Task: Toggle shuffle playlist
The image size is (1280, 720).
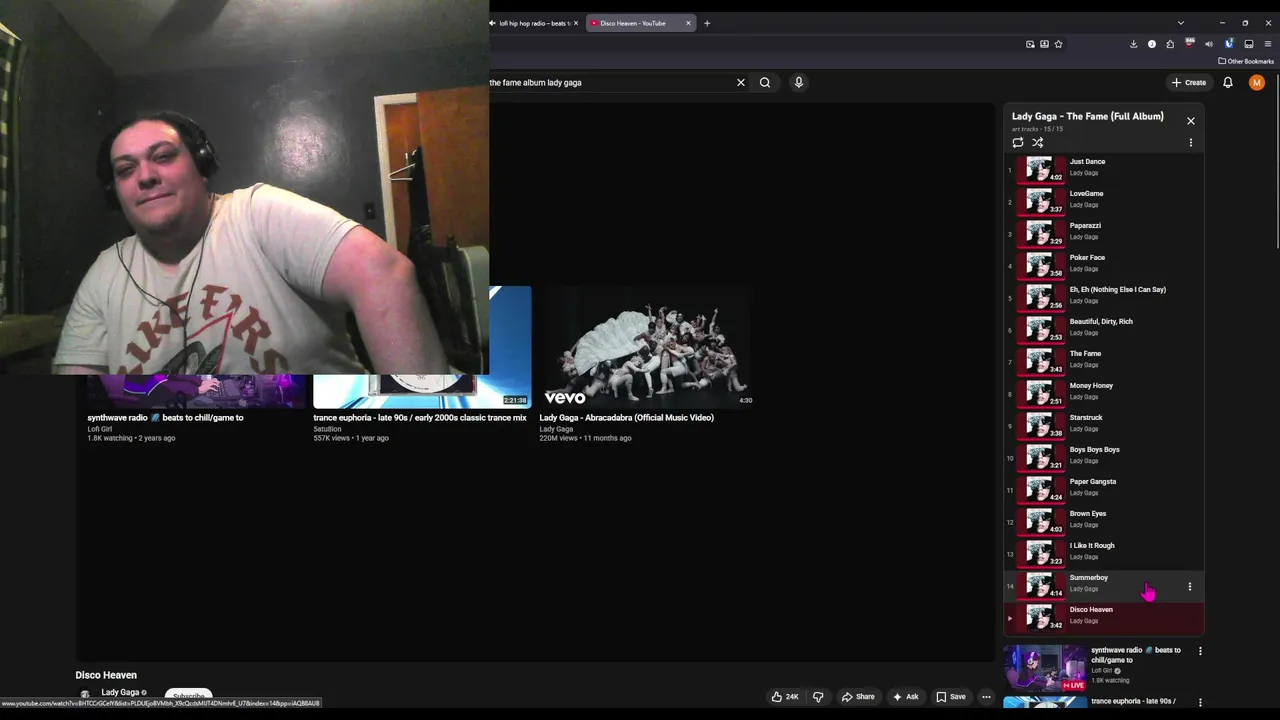Action: click(x=1038, y=143)
